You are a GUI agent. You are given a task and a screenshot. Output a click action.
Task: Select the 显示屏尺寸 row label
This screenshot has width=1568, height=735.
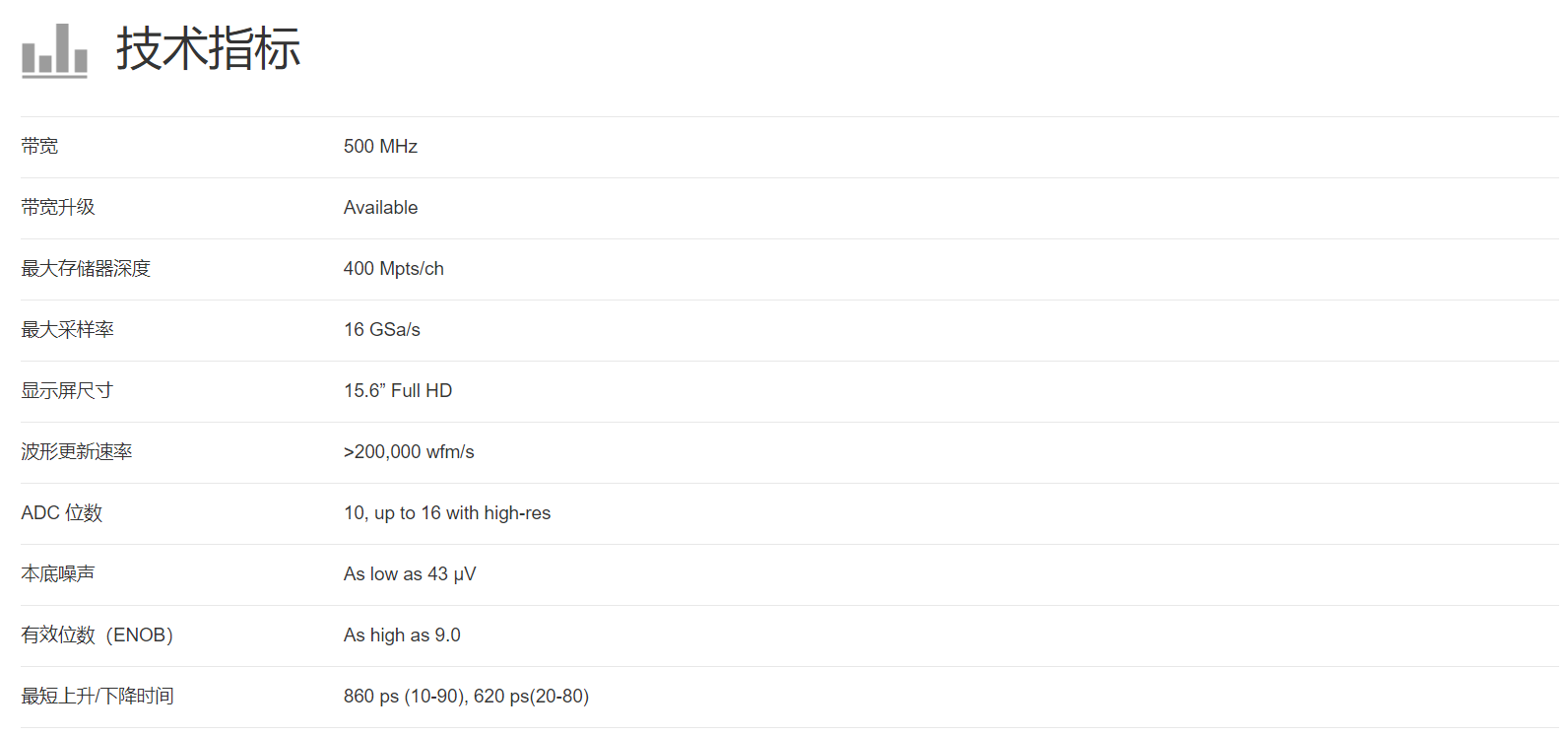click(67, 391)
